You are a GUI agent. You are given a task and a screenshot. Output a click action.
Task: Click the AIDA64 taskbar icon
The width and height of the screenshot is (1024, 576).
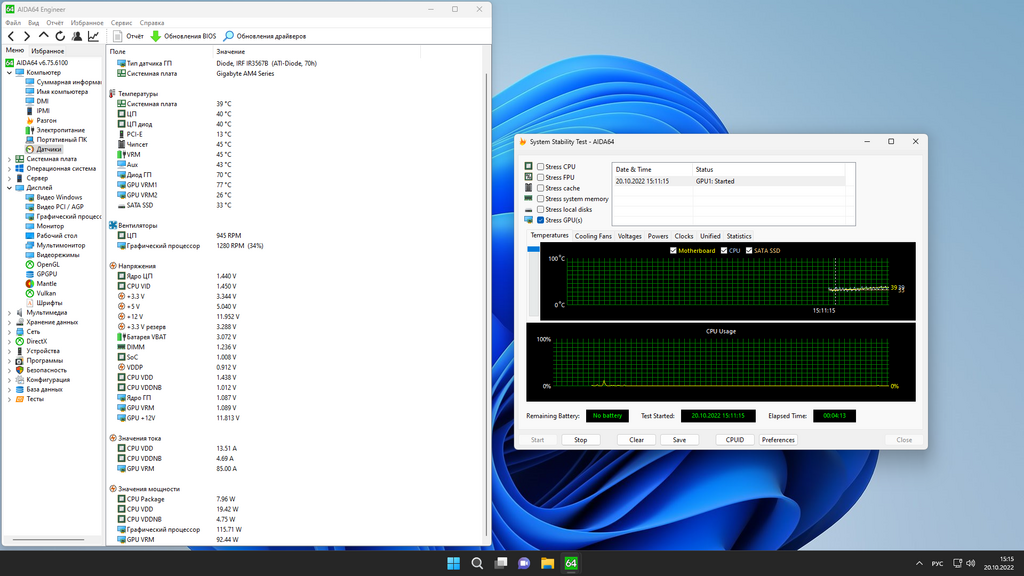coord(571,563)
